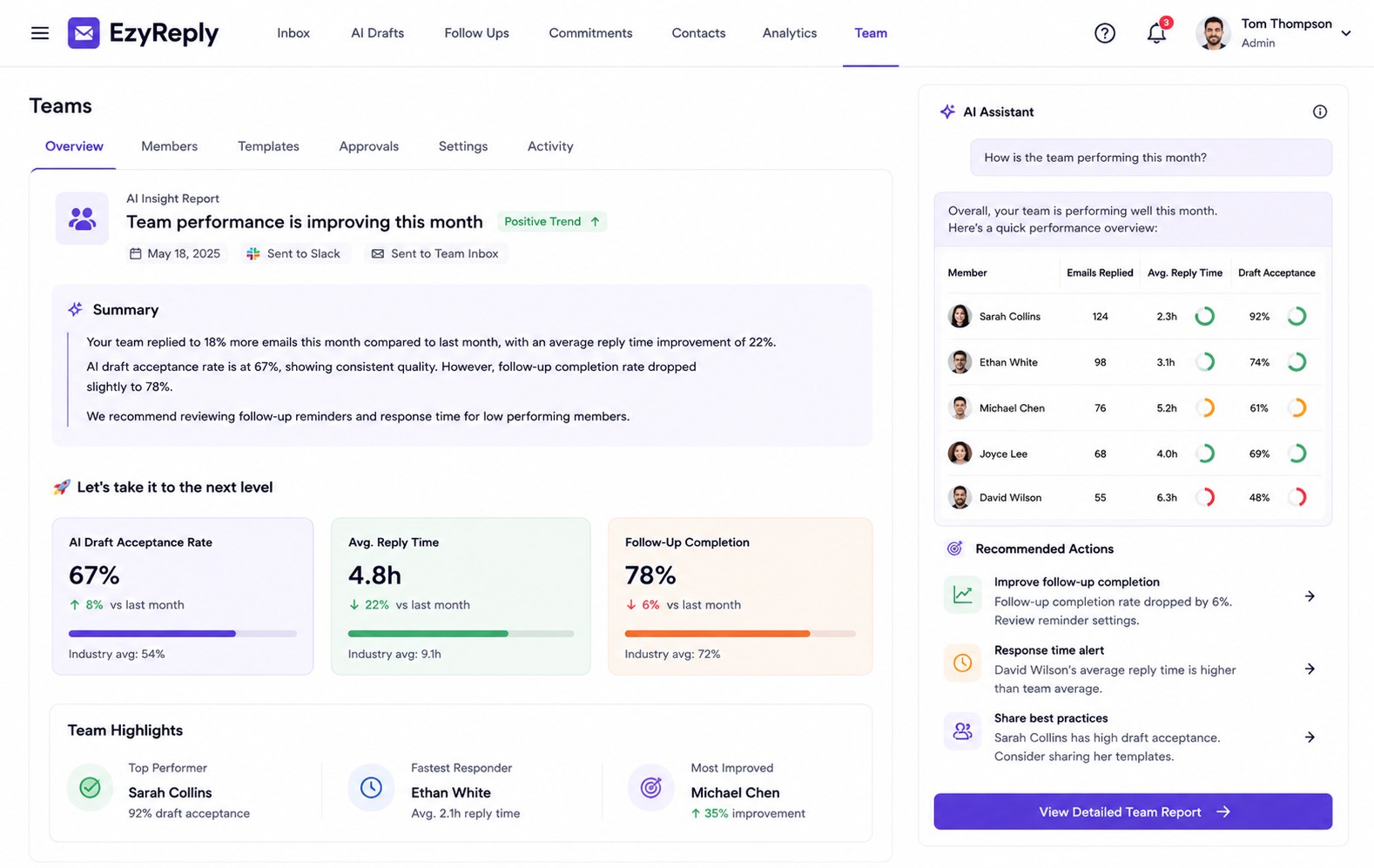Expand the Share best practices arrow
This screenshot has height=868, width=1374.
click(x=1310, y=737)
